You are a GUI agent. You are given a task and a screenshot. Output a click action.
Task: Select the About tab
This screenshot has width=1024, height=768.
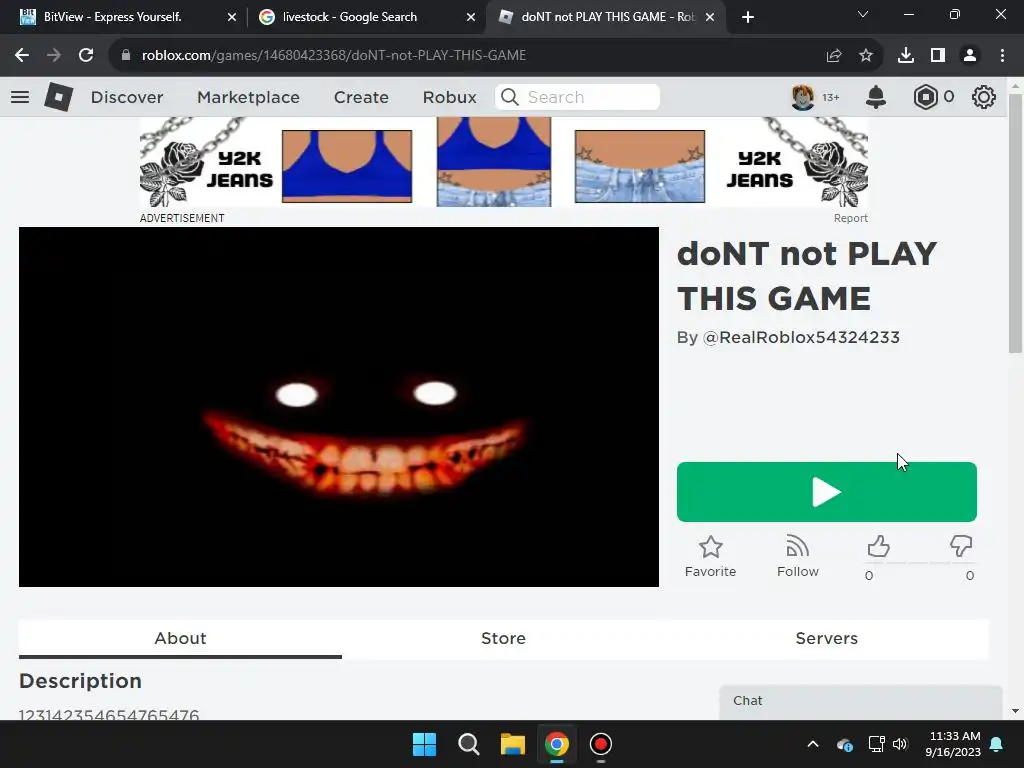pos(180,639)
